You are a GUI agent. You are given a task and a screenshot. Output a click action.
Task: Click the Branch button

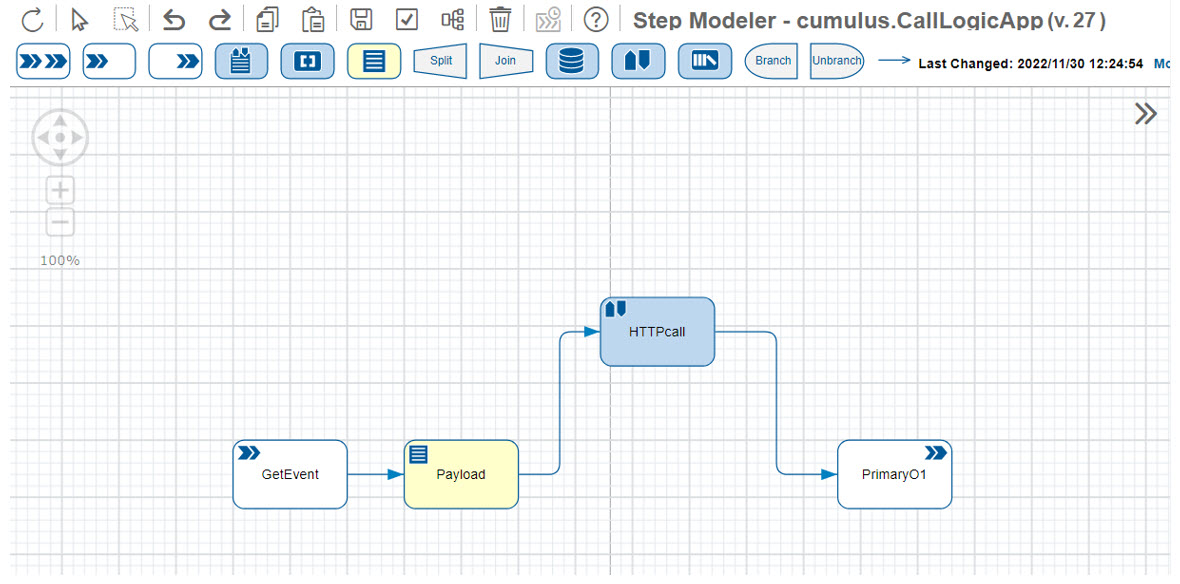(771, 61)
